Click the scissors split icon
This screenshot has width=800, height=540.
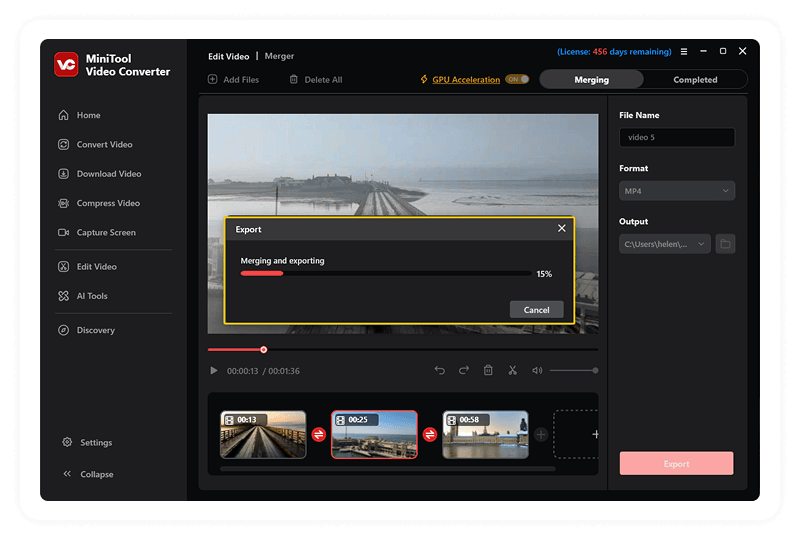pyautogui.click(x=512, y=370)
